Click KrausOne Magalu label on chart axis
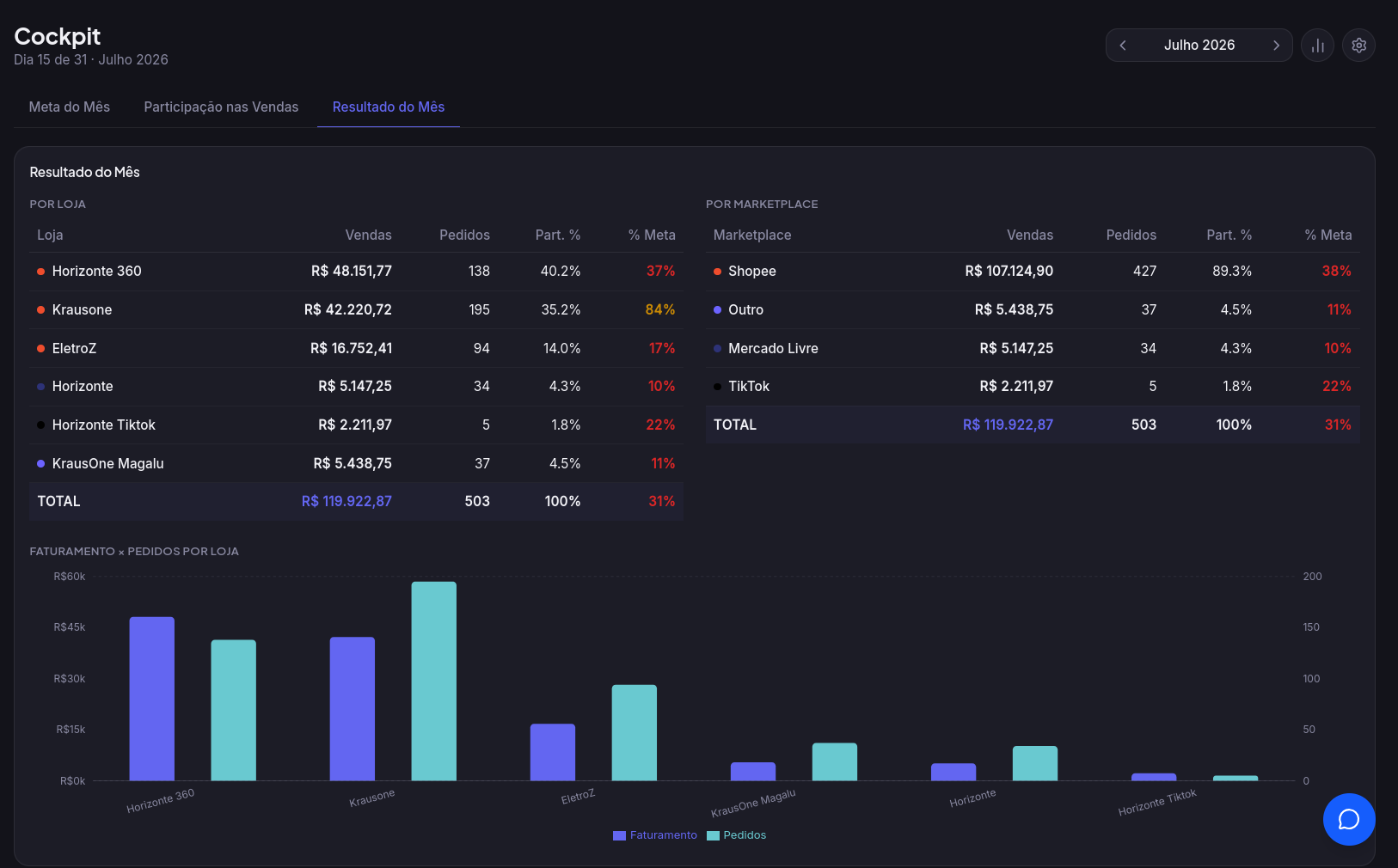This screenshot has width=1398, height=868. tap(753, 804)
